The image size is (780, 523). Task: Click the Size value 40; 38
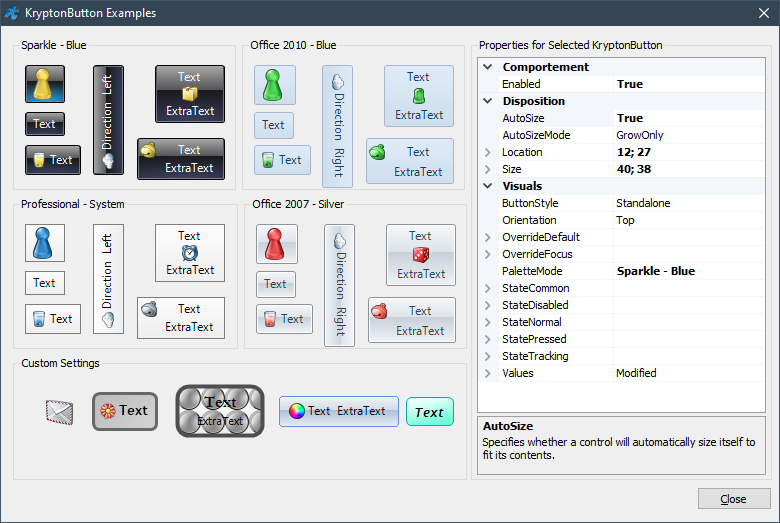tap(689, 169)
